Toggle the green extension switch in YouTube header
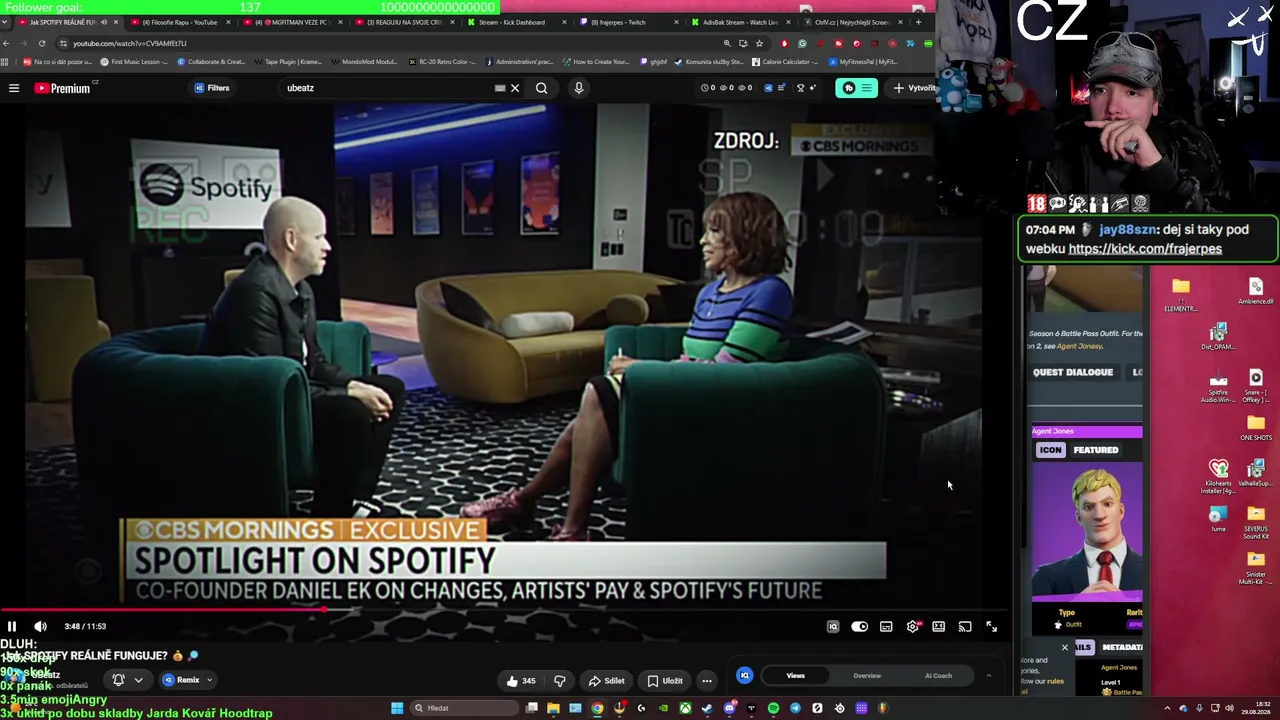The width and height of the screenshot is (1280, 720). pos(857,88)
